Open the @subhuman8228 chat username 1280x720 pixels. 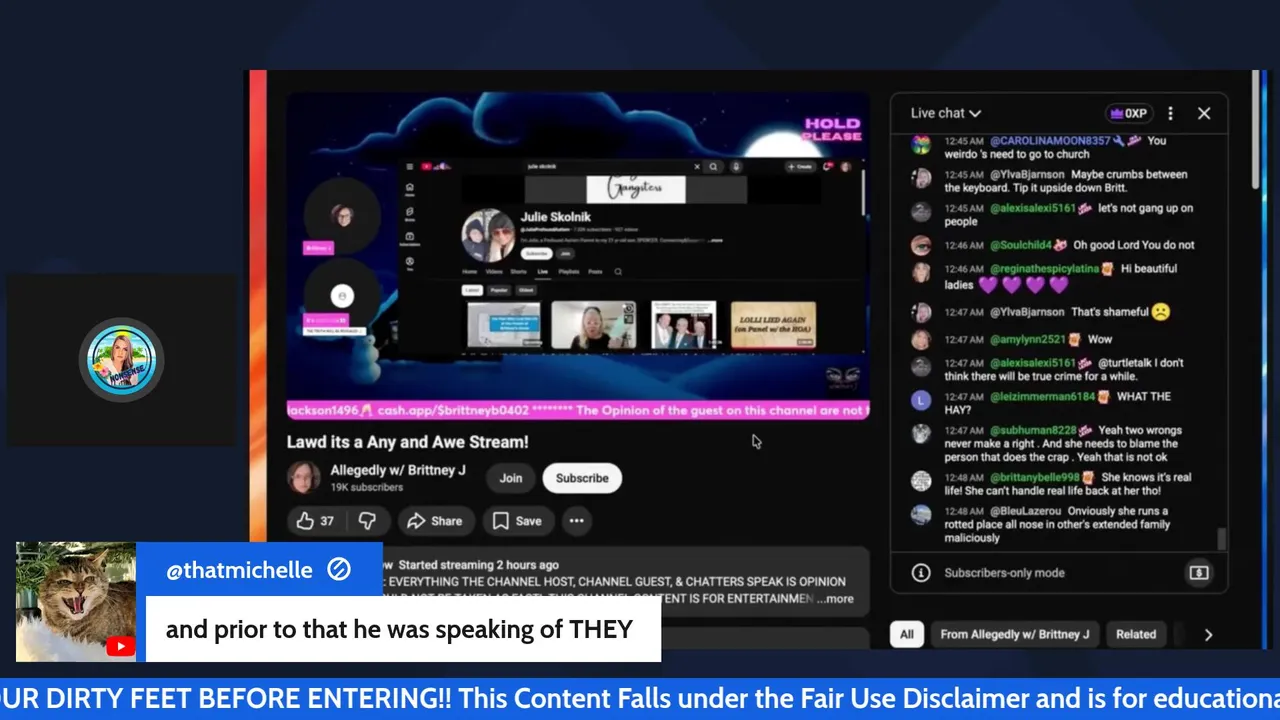[x=1033, y=431]
